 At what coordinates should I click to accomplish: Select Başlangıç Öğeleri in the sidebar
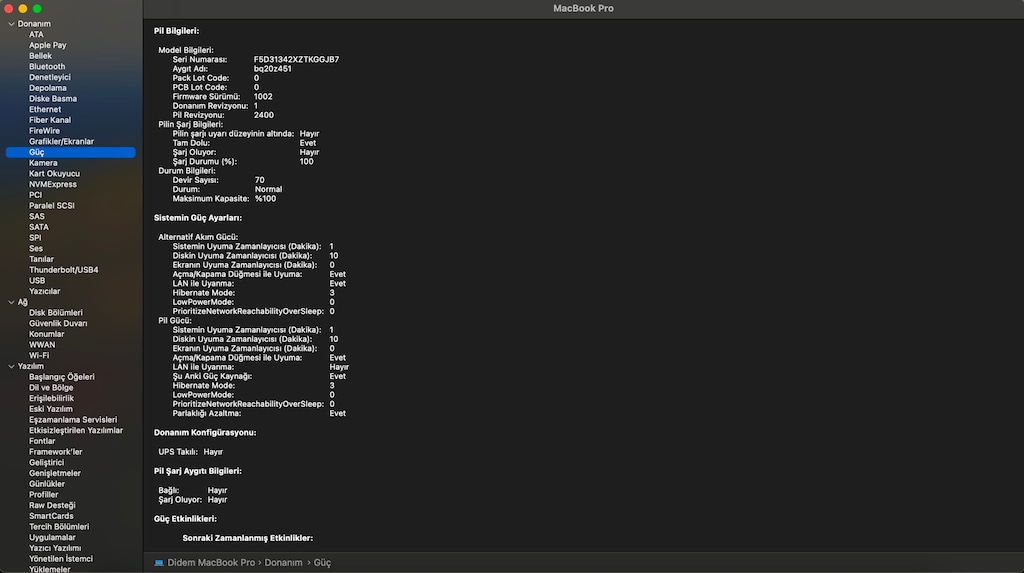[x=61, y=377]
